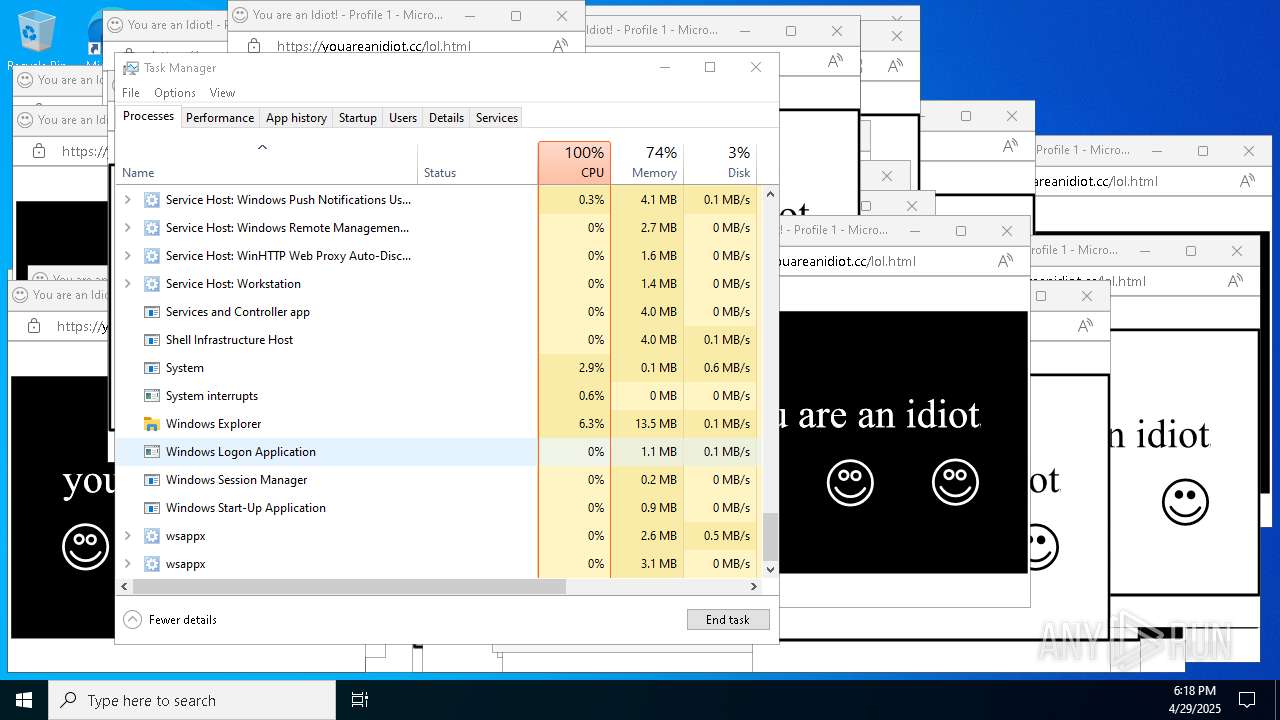
Task: Click the Windows Logon Application icon
Action: (152, 452)
